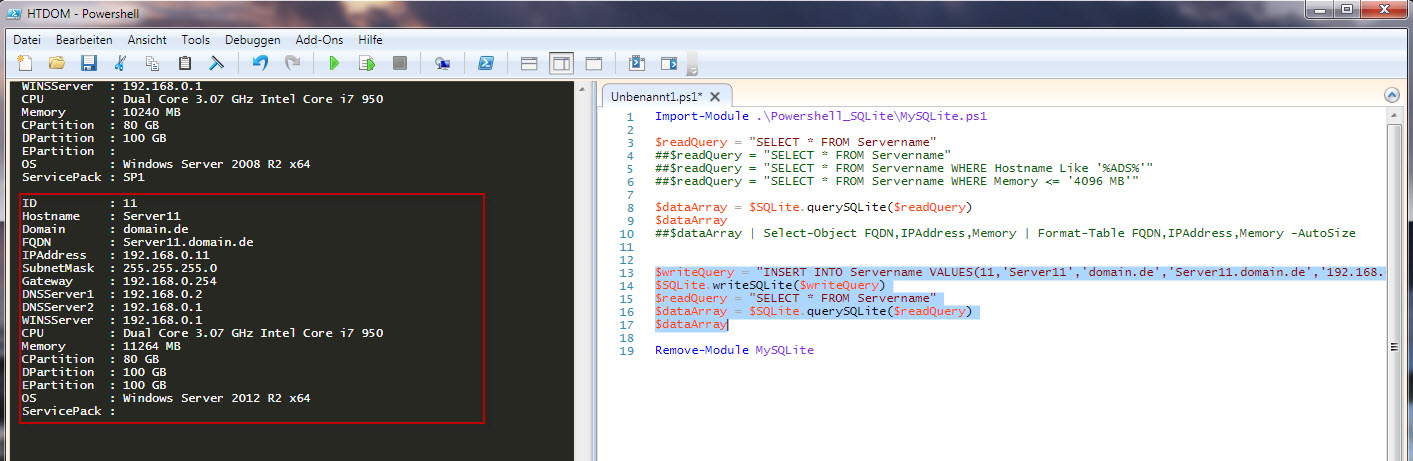Collapse the script pane chevron

pos(1391,95)
